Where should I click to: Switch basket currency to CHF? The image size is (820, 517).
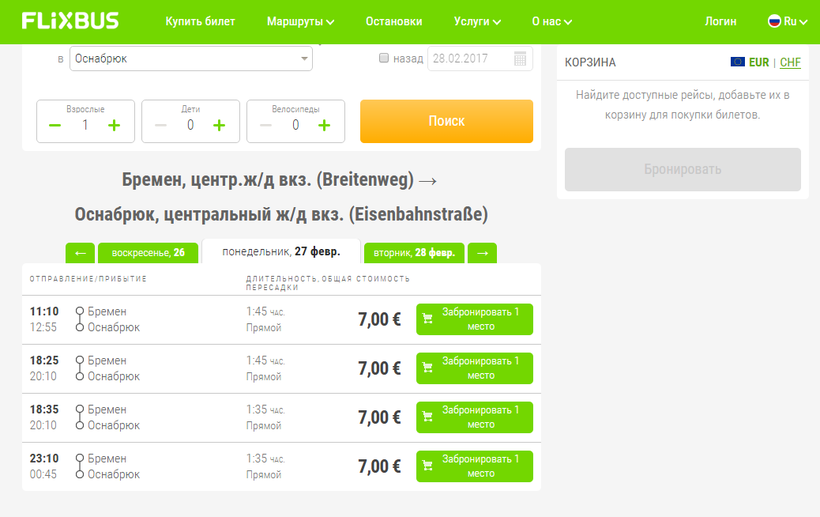tap(790, 62)
